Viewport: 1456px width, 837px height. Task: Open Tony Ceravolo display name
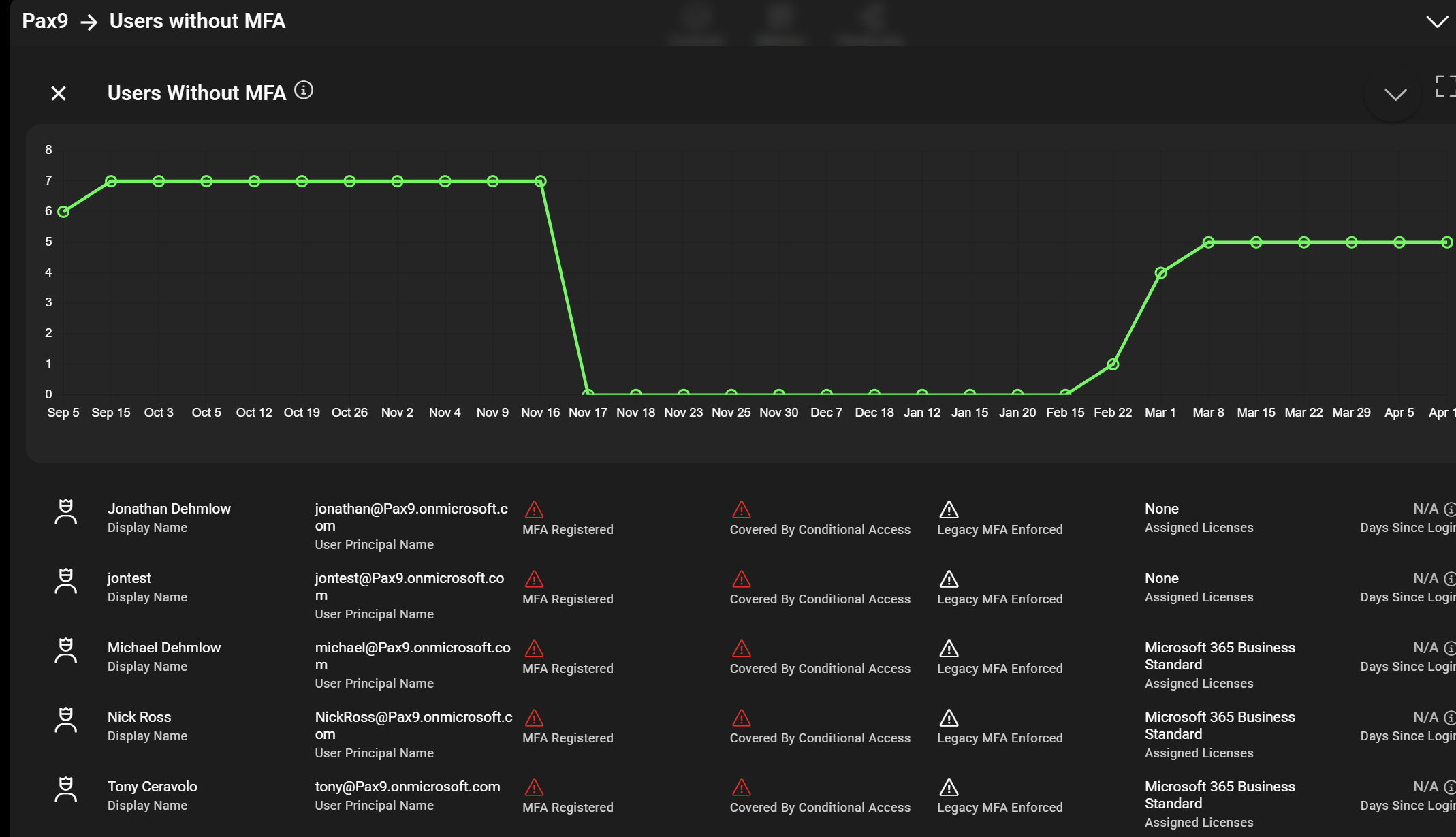click(x=153, y=787)
